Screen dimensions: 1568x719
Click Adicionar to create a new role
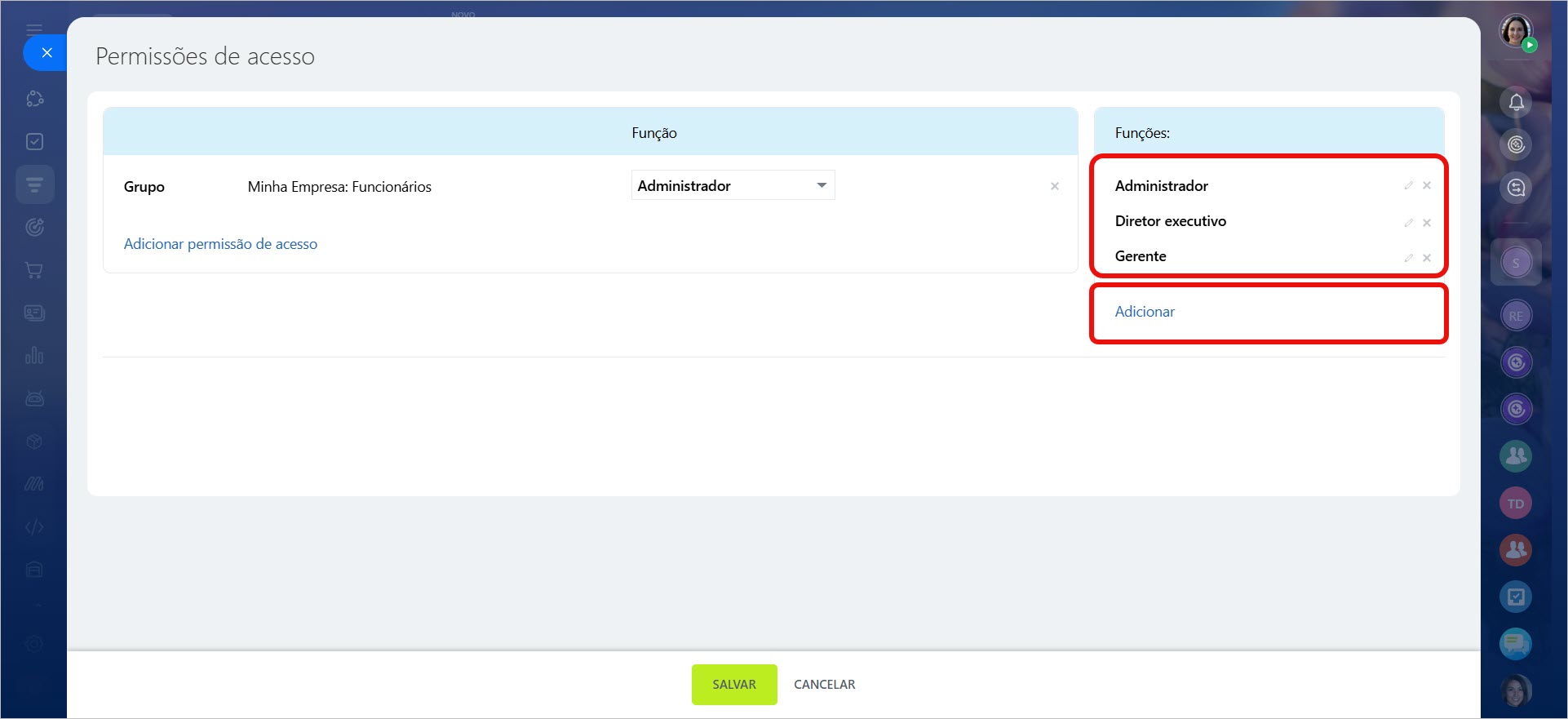coord(1145,312)
